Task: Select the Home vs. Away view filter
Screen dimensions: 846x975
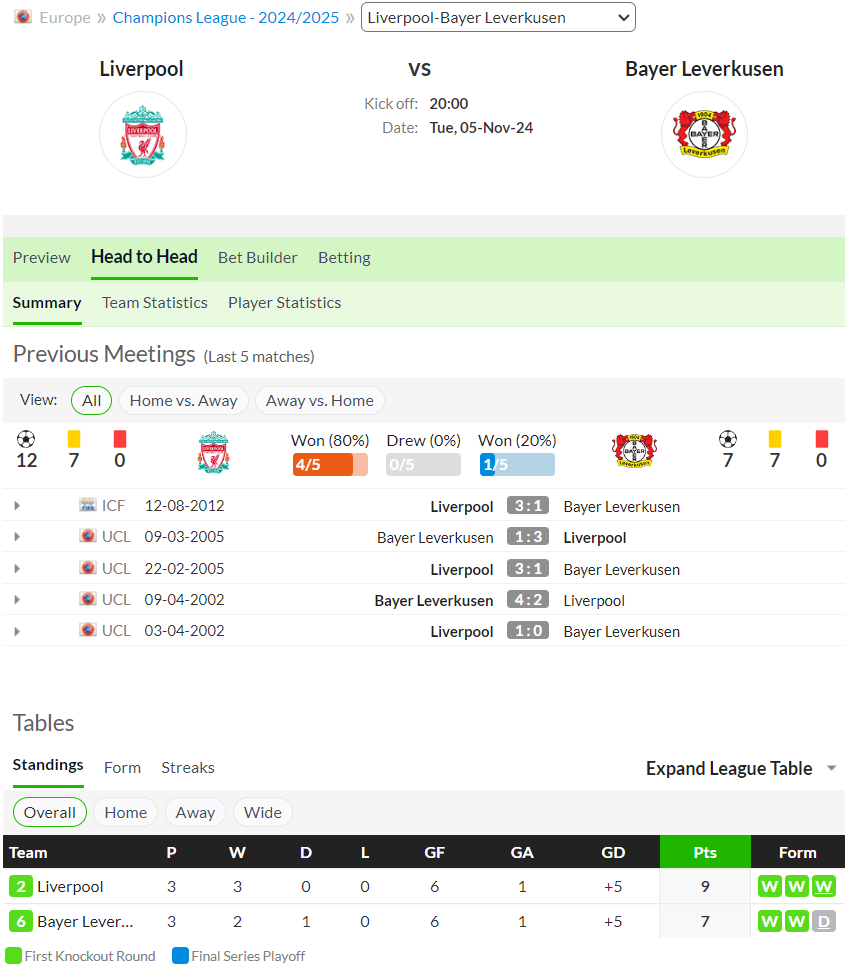Action: (x=183, y=400)
